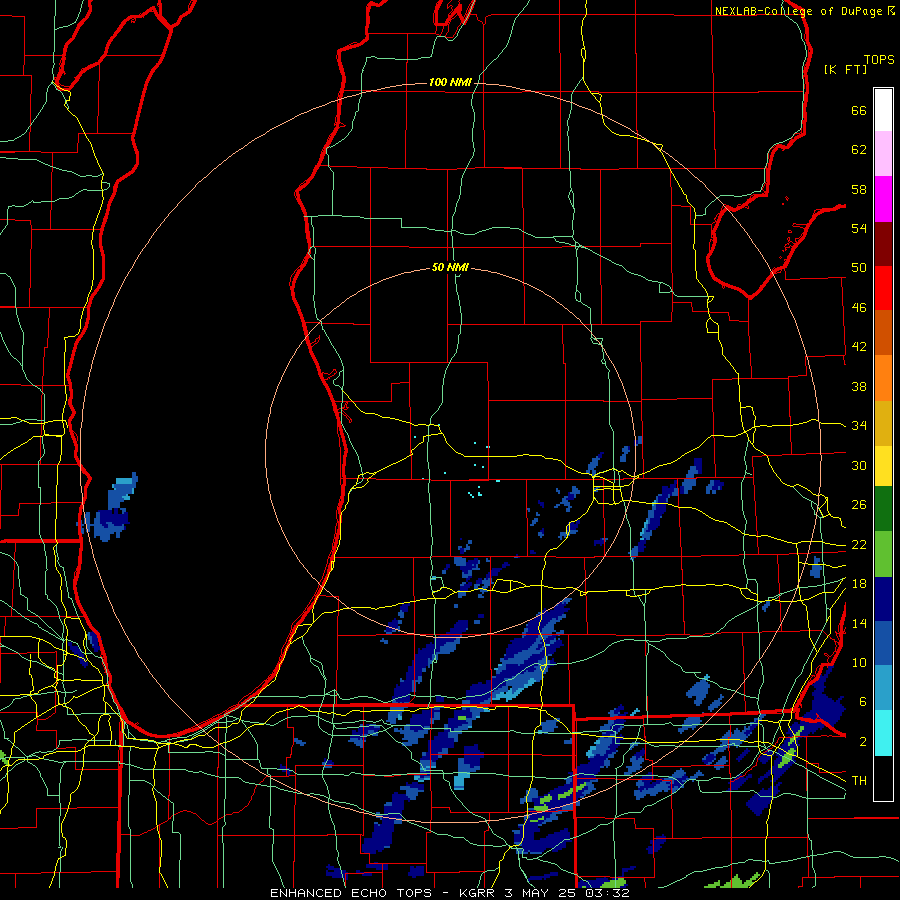Click the light pink legend swatch
Image resolution: width=900 pixels, height=900 pixels.
(x=883, y=154)
